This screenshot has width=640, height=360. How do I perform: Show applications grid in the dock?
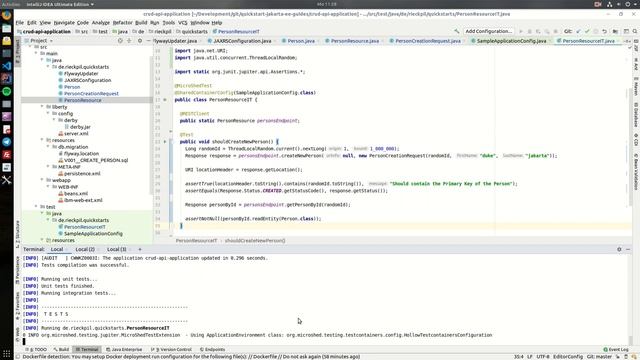[7, 353]
